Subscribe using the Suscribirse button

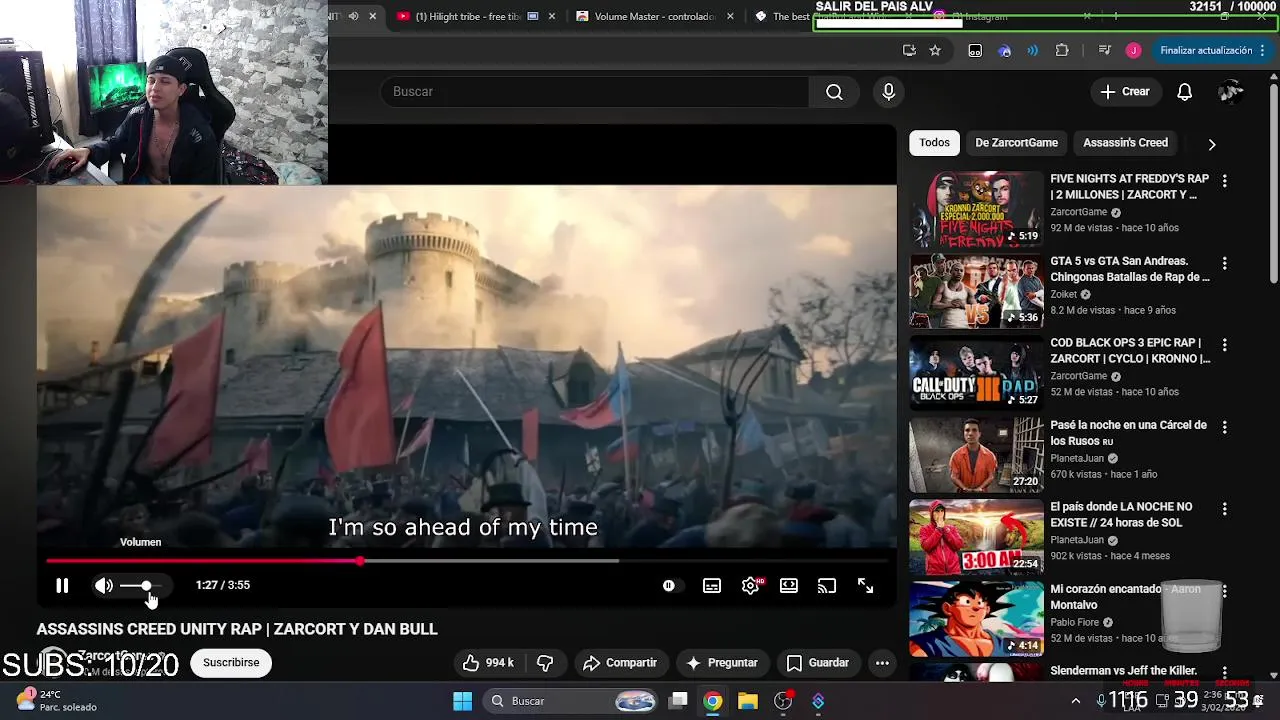(231, 663)
